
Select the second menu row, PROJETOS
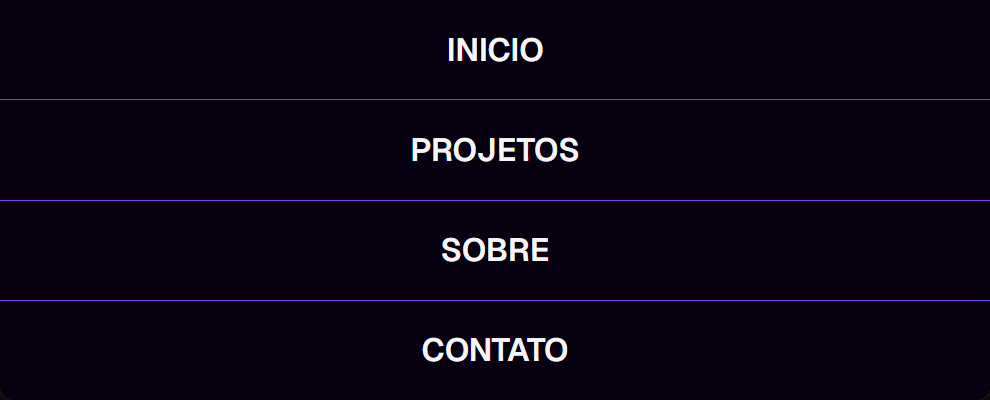point(495,150)
